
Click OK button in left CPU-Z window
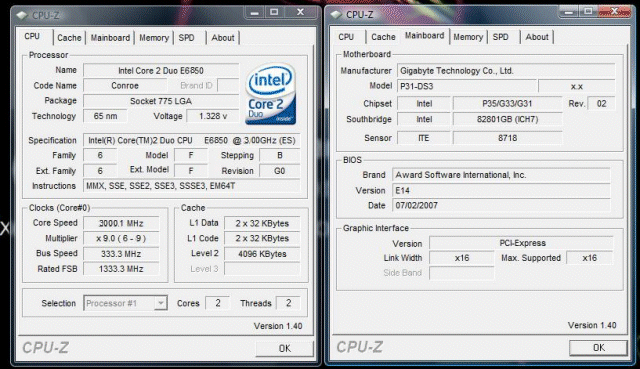pos(284,348)
